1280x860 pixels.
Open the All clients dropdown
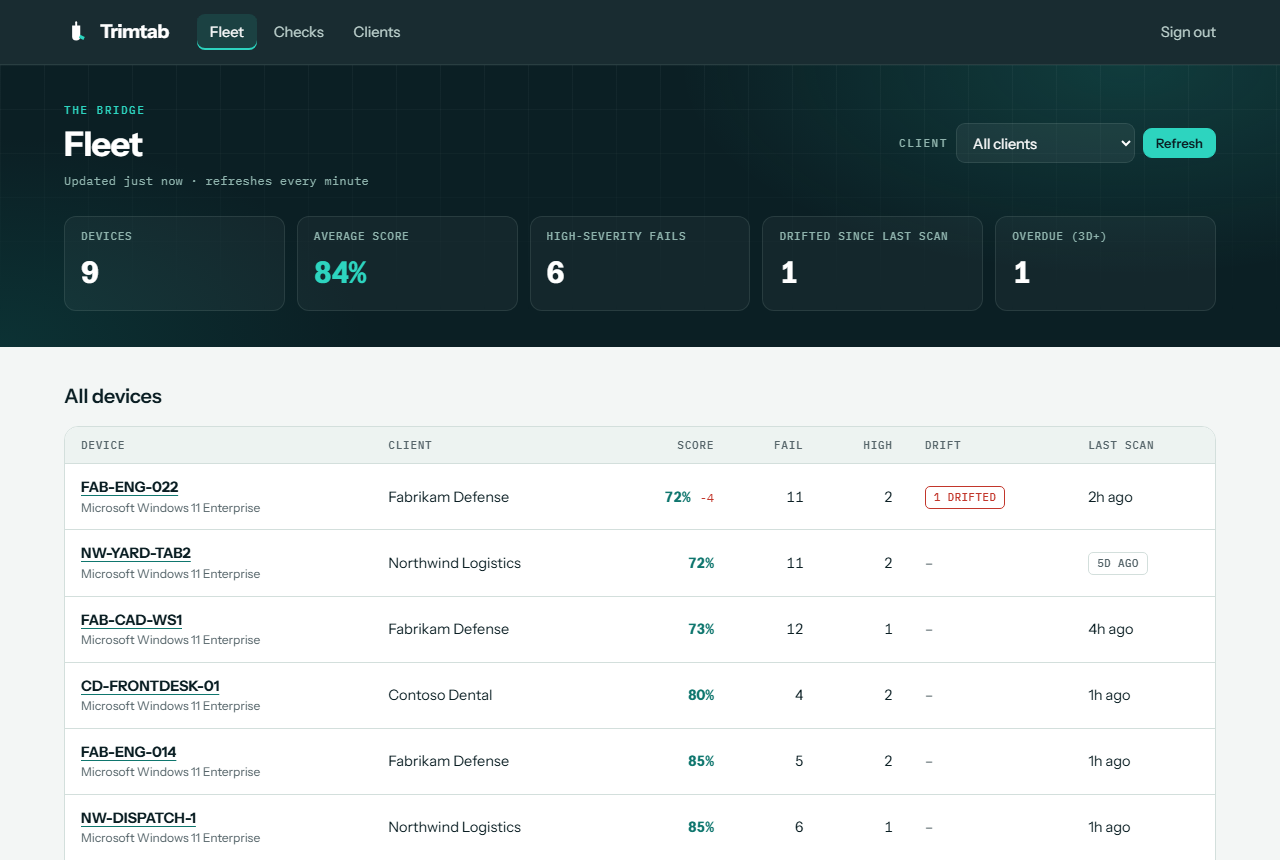coord(1045,143)
